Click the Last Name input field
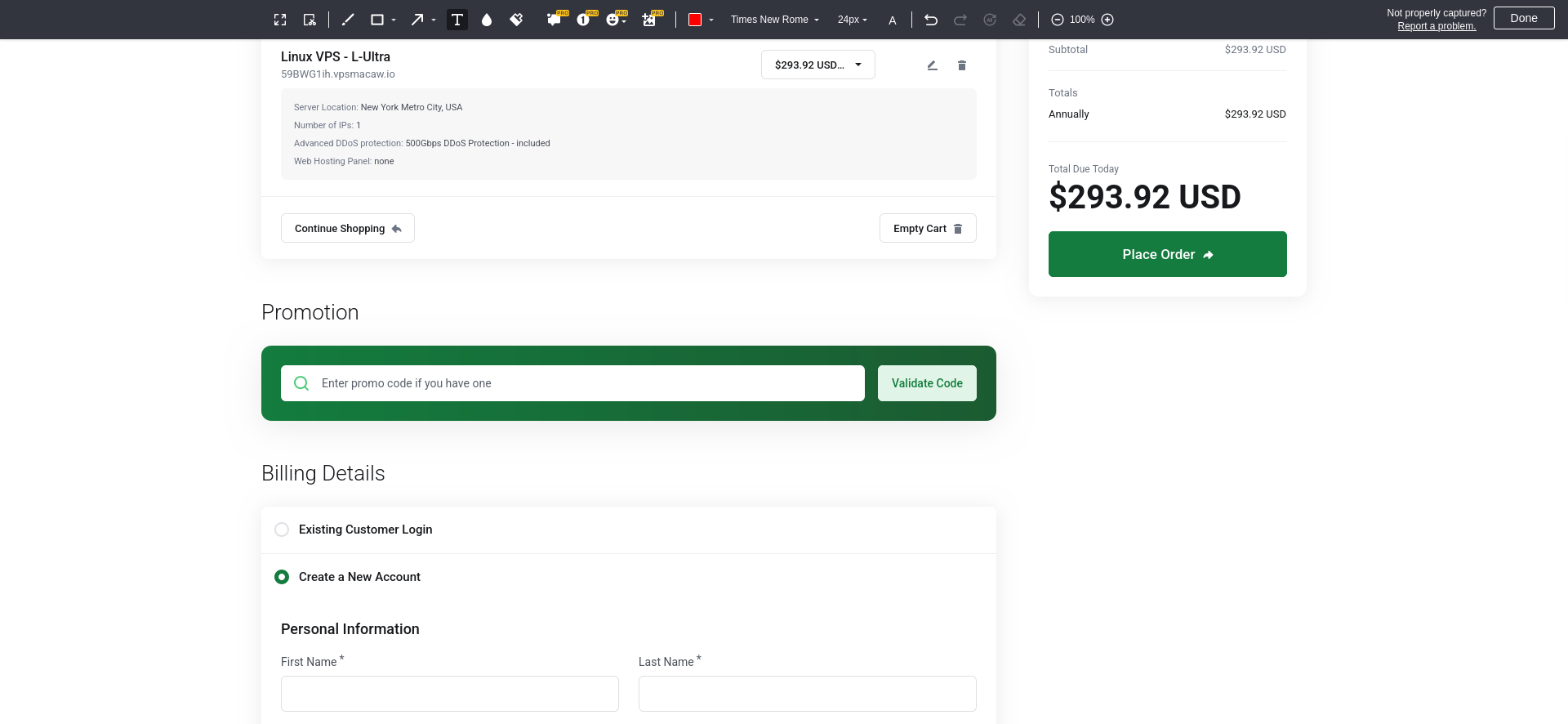This screenshot has height=724, width=1568. click(808, 694)
